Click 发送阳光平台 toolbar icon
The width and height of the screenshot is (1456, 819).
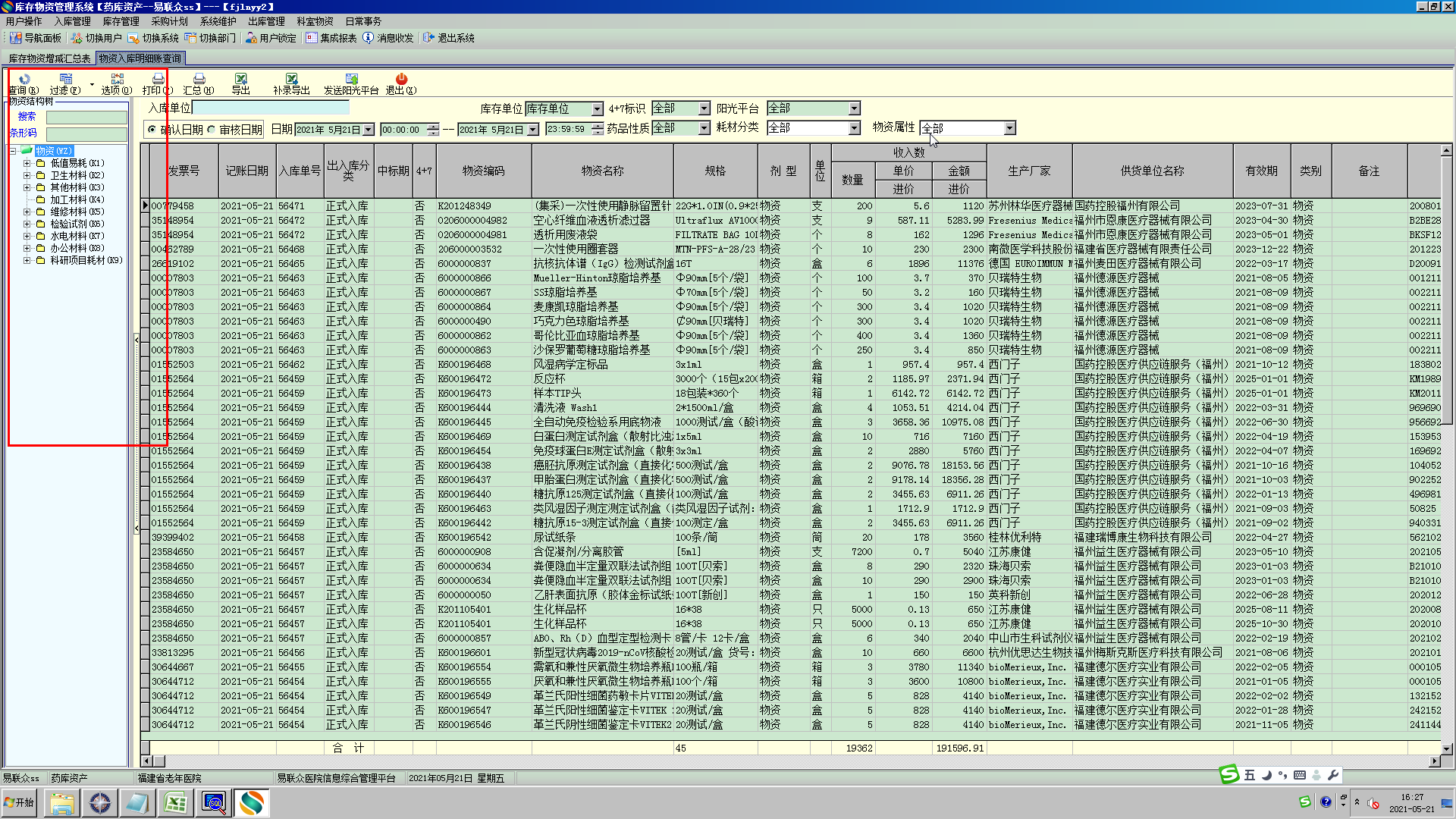tap(351, 80)
